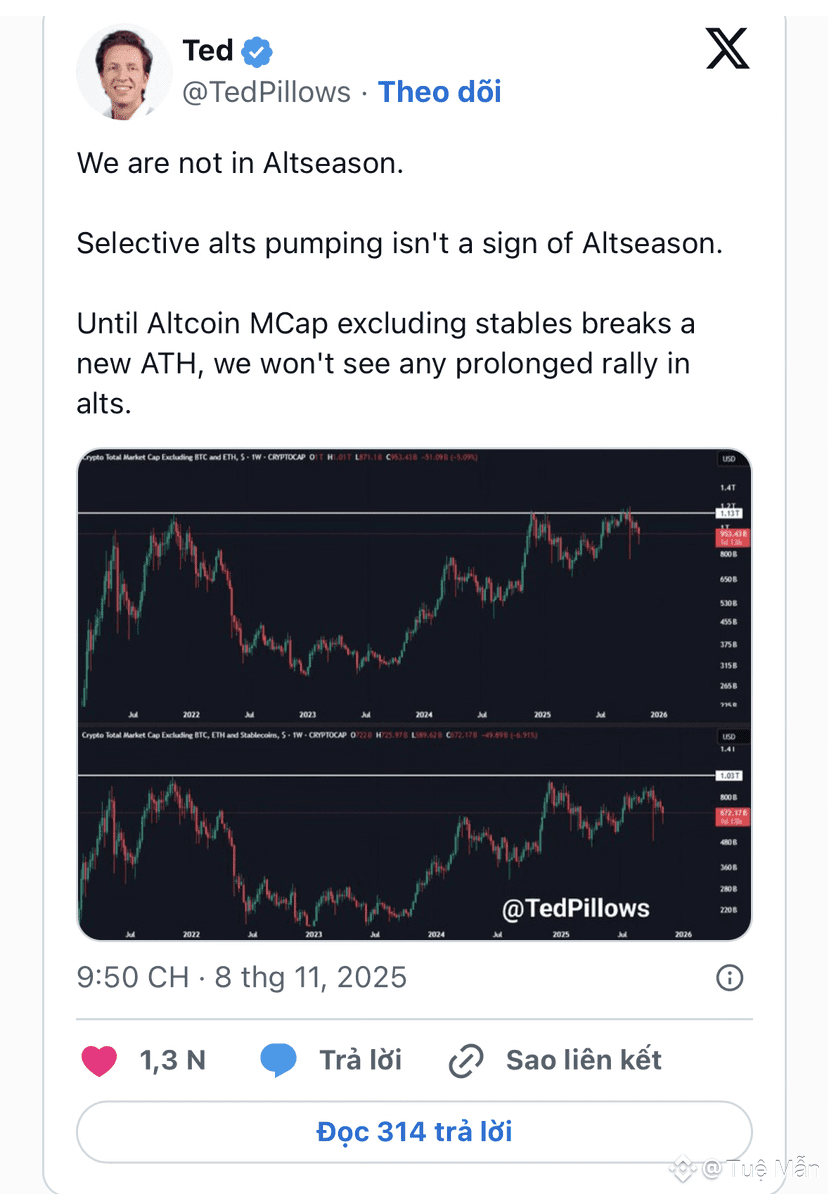Click the blue reply speech bubble icon
Image resolution: width=828 pixels, height=1194 pixels.
click(278, 1060)
